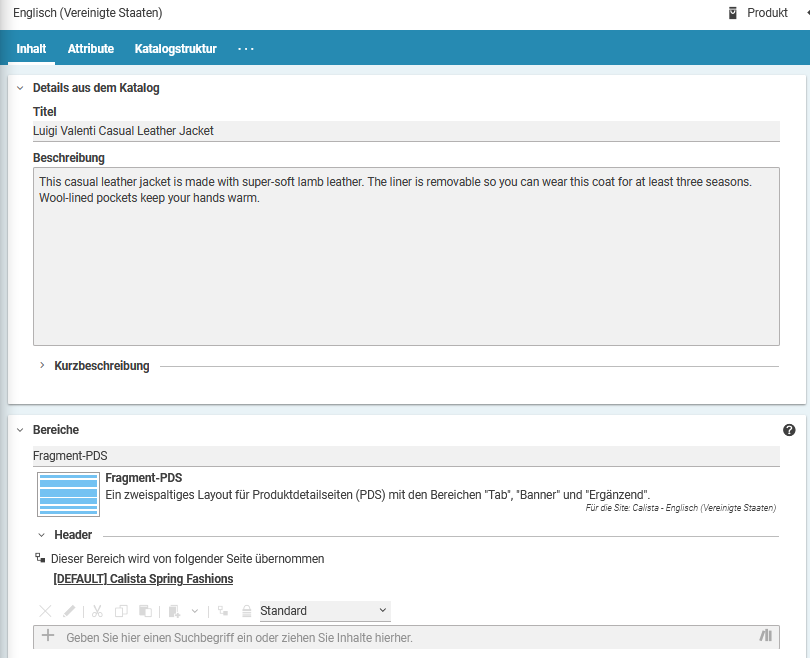Click the help question mark icon in Bereiche

[789, 430]
